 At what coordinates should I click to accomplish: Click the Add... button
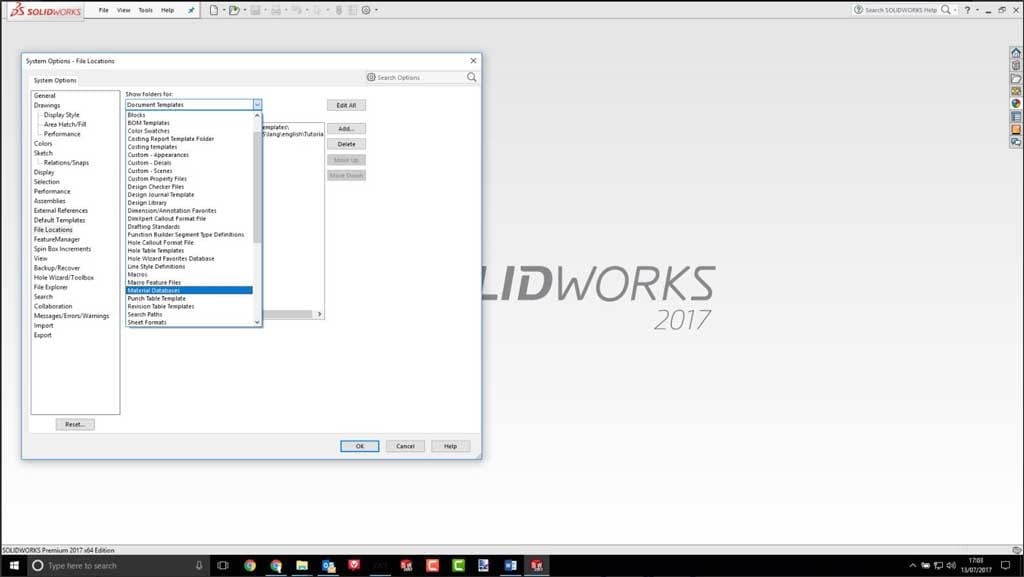tap(346, 129)
